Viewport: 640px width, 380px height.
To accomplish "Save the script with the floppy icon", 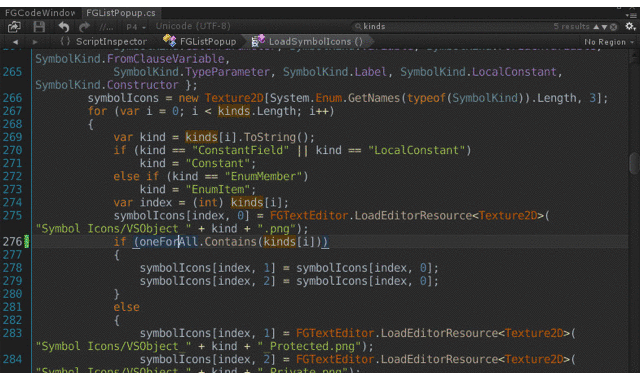I will [x=39, y=27].
